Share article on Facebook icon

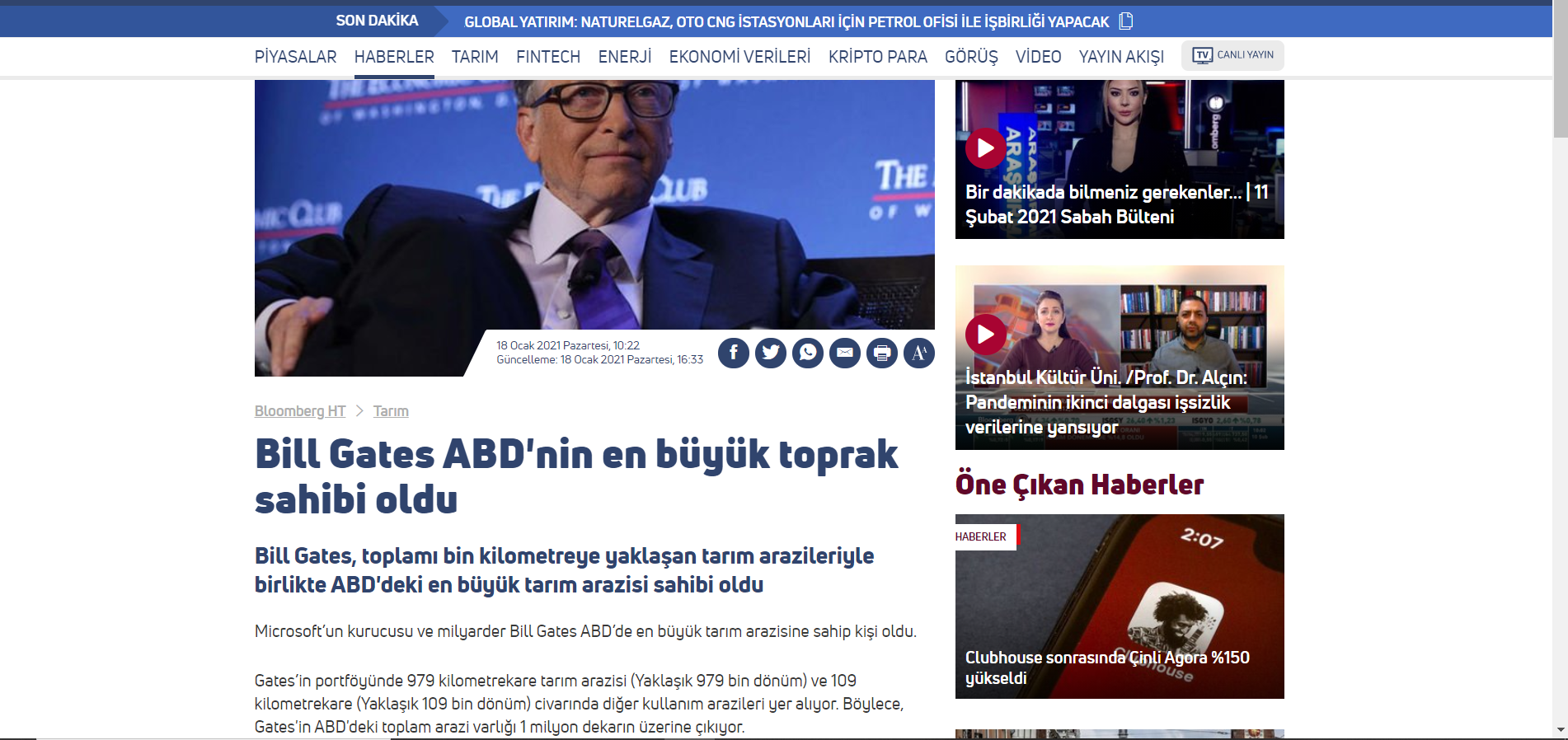pyautogui.click(x=734, y=354)
